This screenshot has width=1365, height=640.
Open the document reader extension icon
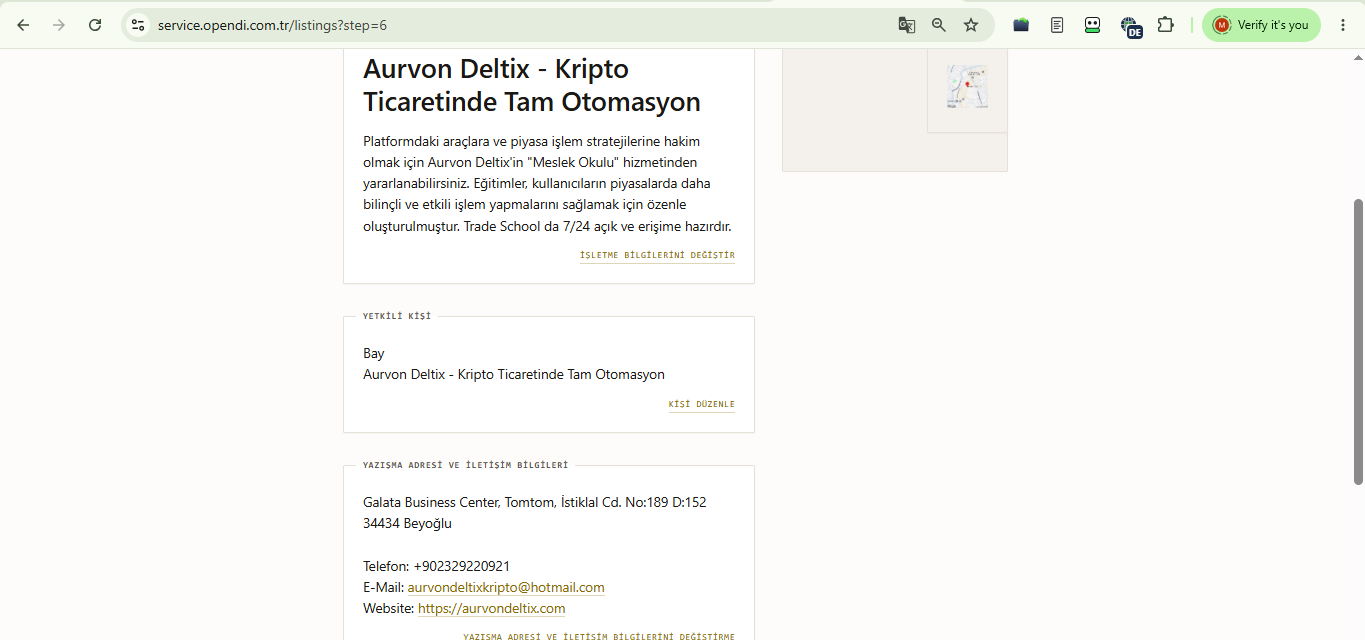pyautogui.click(x=1057, y=25)
